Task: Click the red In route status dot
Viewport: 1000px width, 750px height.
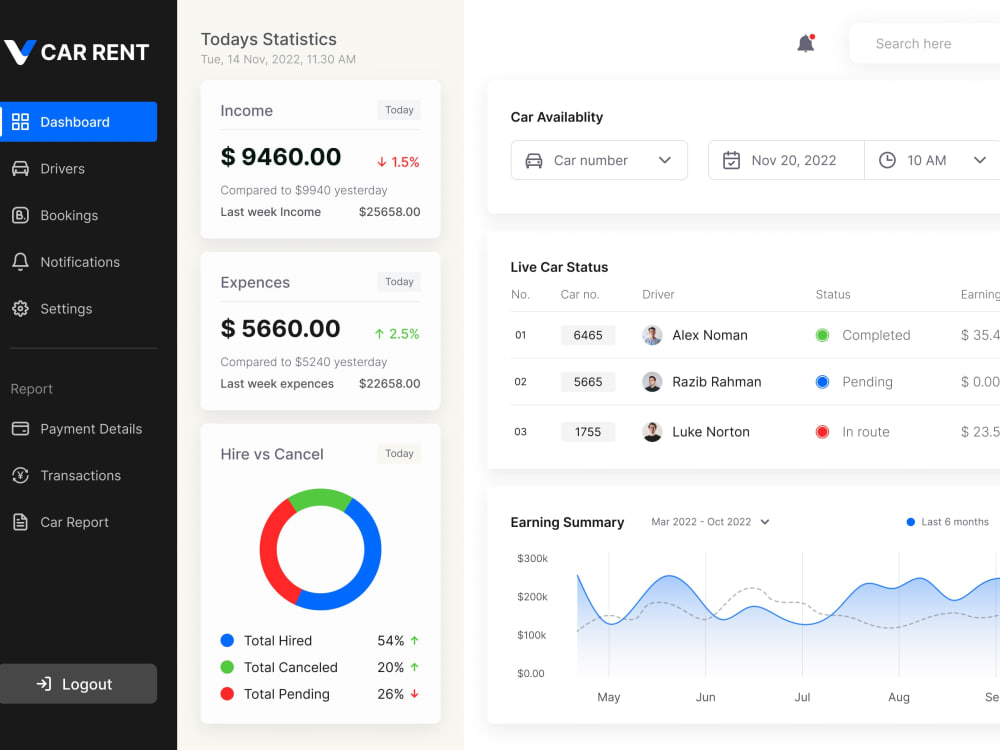Action: 822,432
